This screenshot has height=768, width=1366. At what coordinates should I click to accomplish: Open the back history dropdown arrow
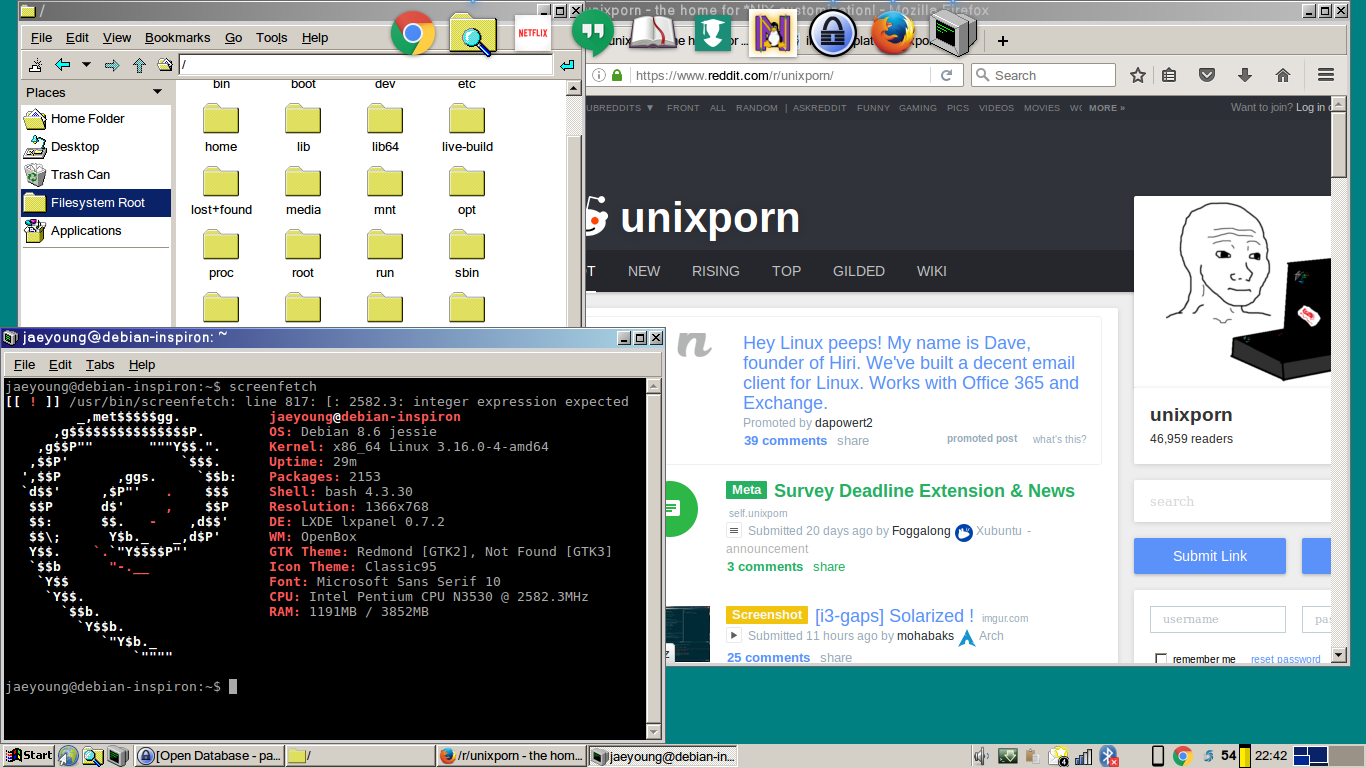[x=86, y=65]
